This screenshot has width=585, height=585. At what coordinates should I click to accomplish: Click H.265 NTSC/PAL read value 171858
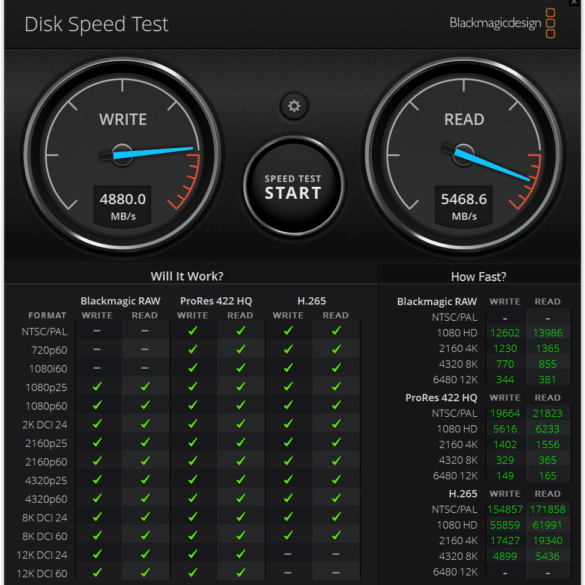point(548,510)
